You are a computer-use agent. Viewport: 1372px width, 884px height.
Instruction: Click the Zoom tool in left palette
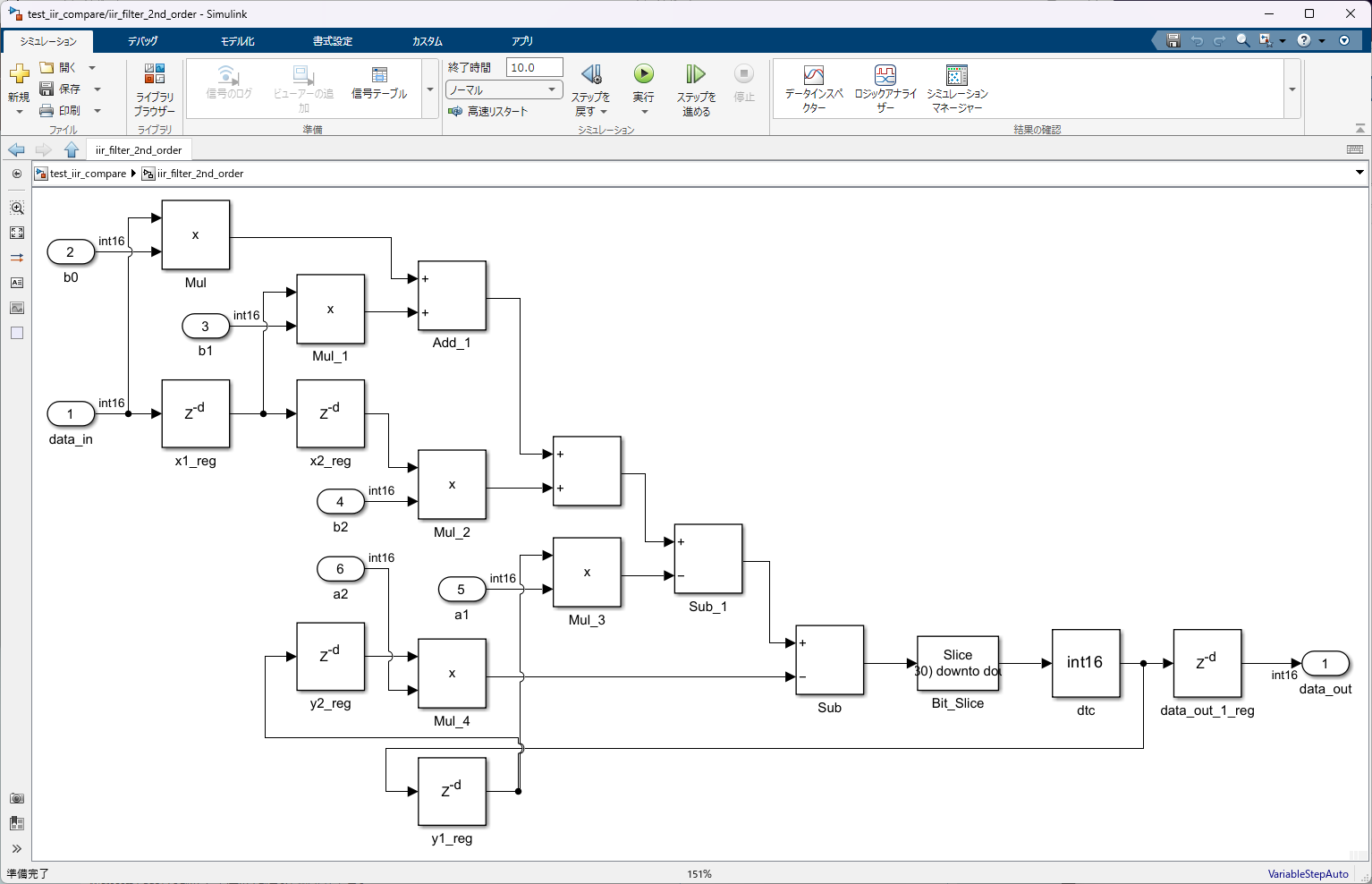tap(17, 208)
